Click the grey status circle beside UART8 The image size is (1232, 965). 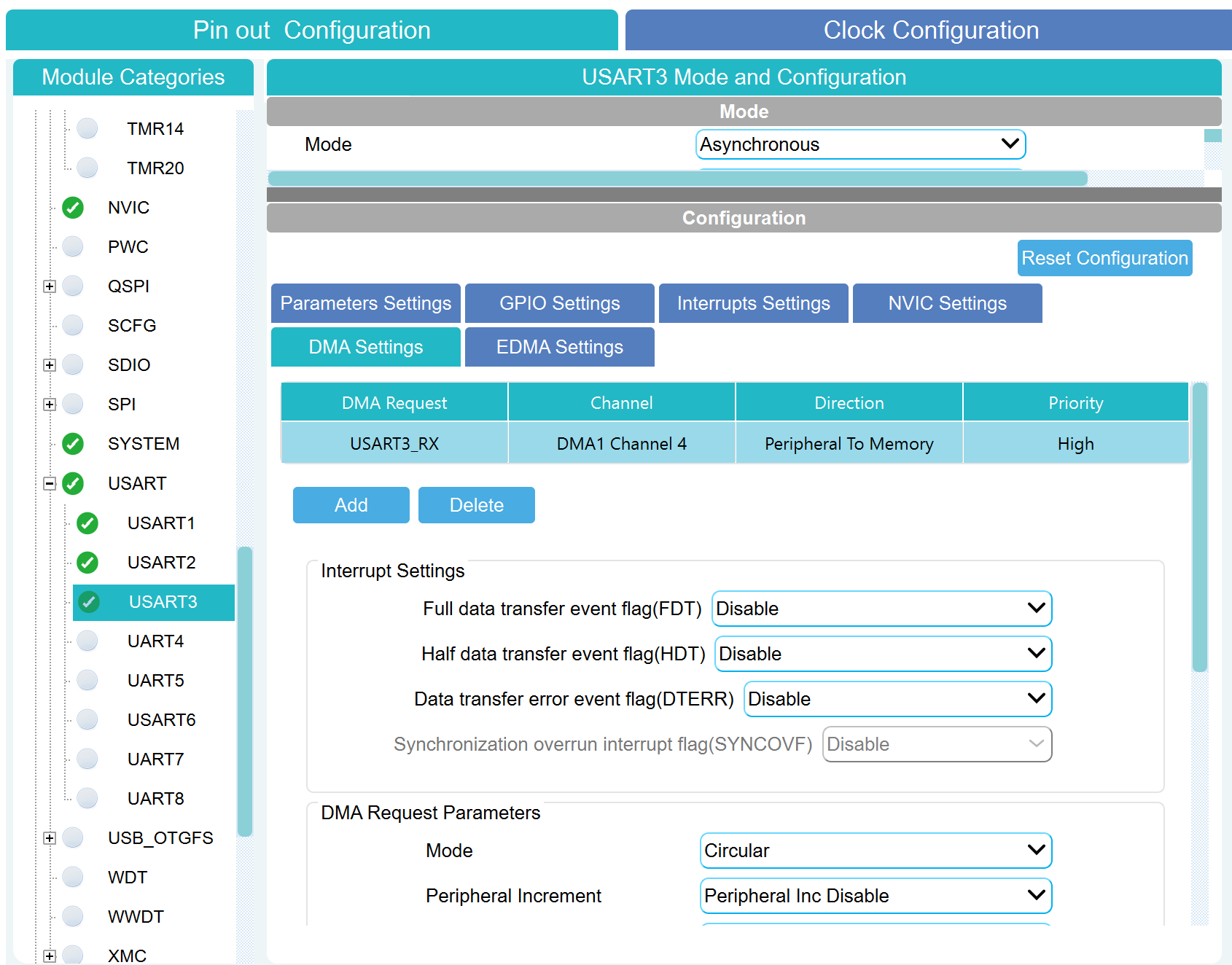(x=87, y=799)
